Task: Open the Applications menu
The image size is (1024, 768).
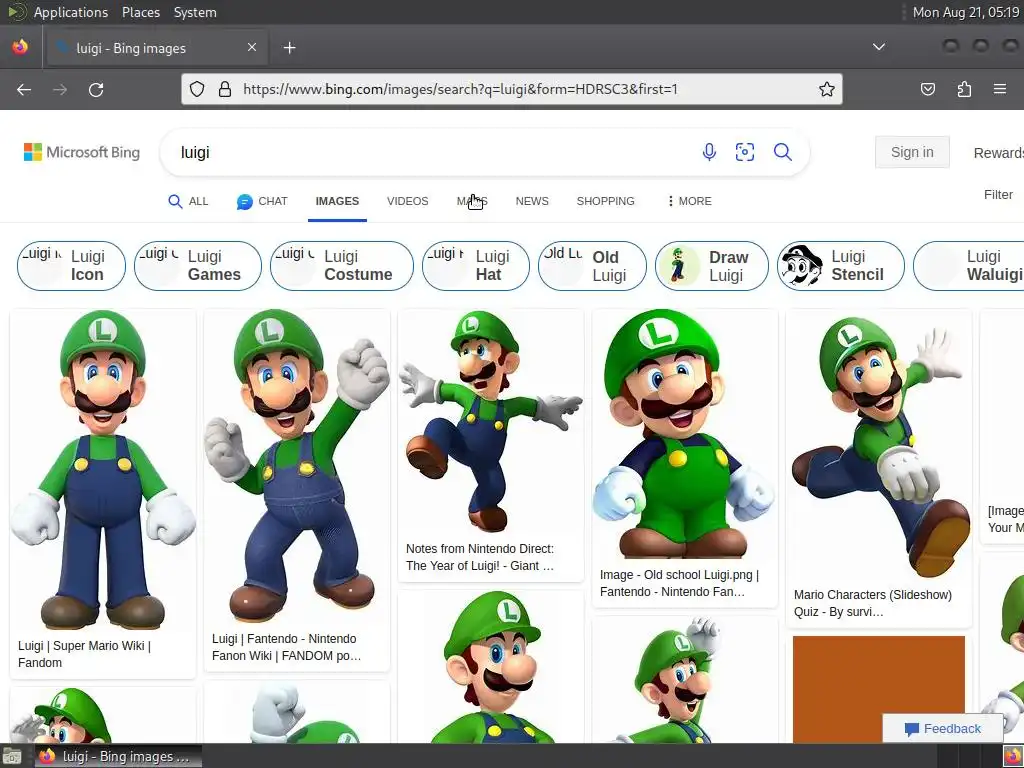Action: (x=71, y=12)
